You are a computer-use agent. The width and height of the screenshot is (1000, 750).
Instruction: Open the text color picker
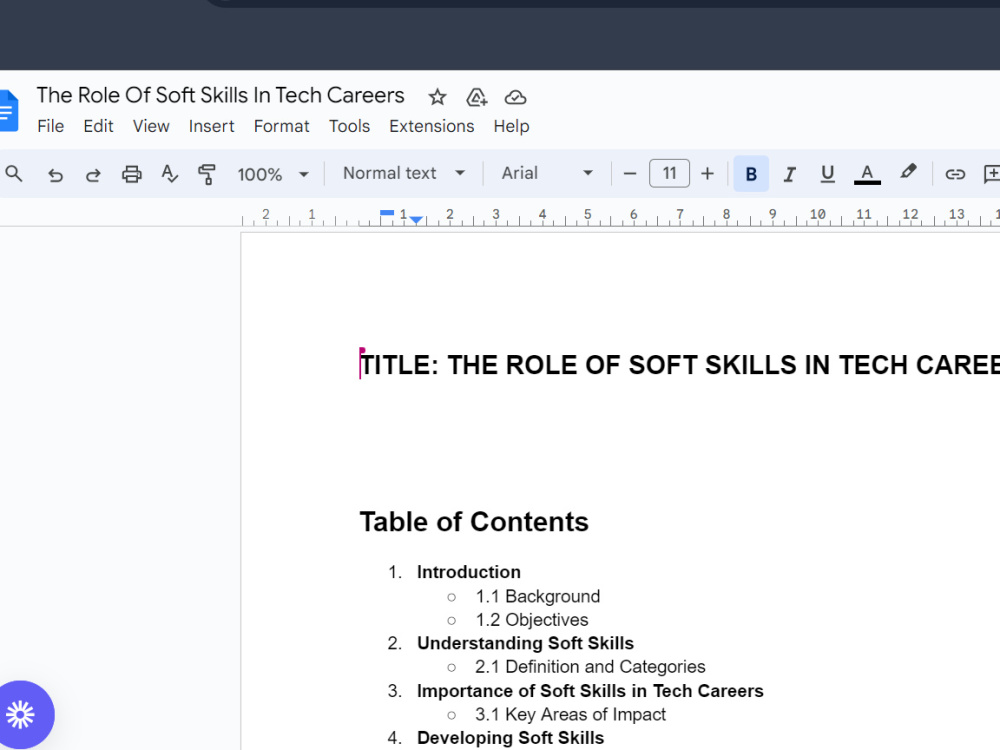point(867,173)
